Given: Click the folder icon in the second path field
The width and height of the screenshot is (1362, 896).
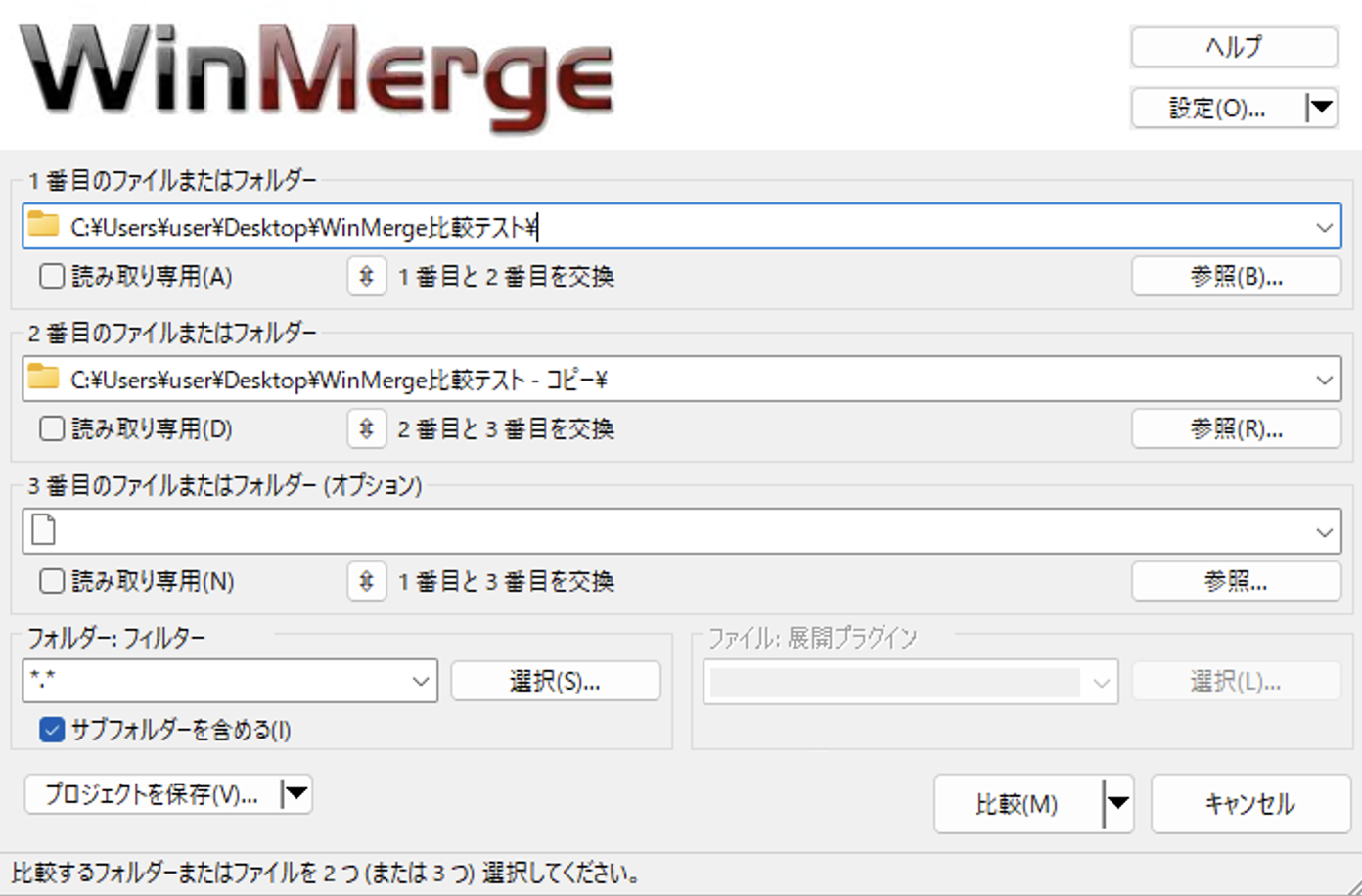Looking at the screenshot, I should [43, 379].
